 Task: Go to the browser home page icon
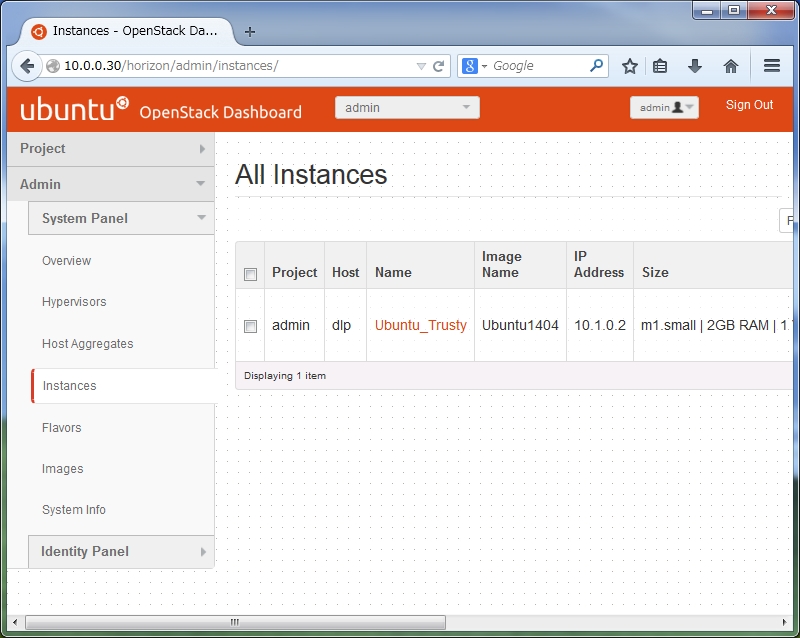pos(731,66)
